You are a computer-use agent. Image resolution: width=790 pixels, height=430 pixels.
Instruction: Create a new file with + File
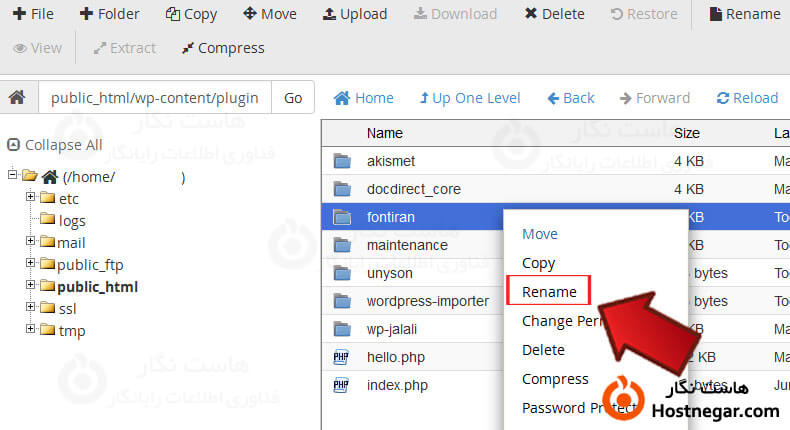pos(32,14)
